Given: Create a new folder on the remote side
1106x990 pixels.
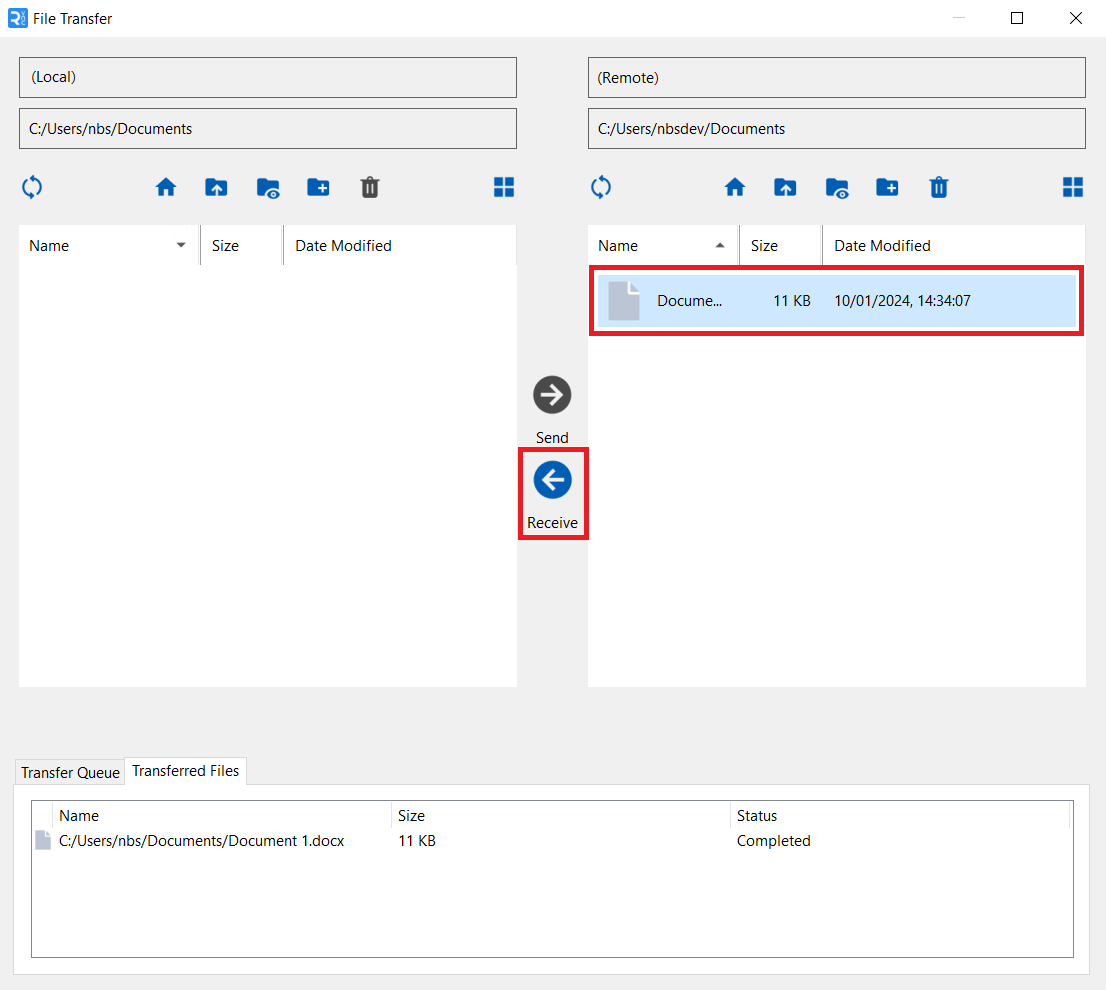Looking at the screenshot, I should pyautogui.click(x=887, y=187).
